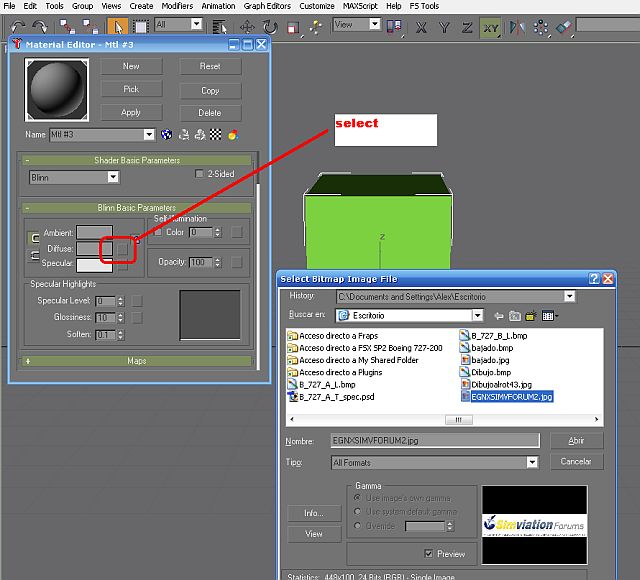Click the Unlink Selection tool

[x=90, y=27]
